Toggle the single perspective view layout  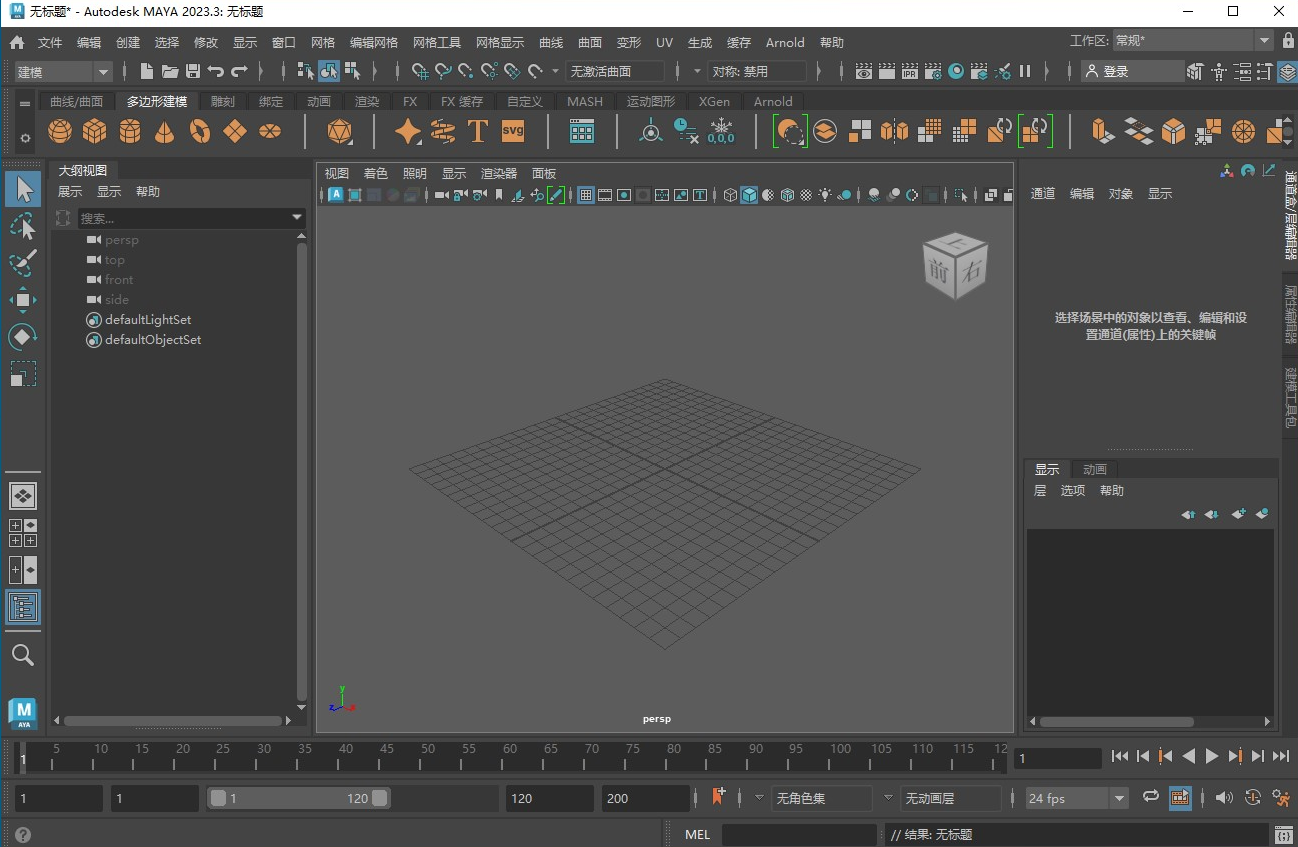click(23, 495)
